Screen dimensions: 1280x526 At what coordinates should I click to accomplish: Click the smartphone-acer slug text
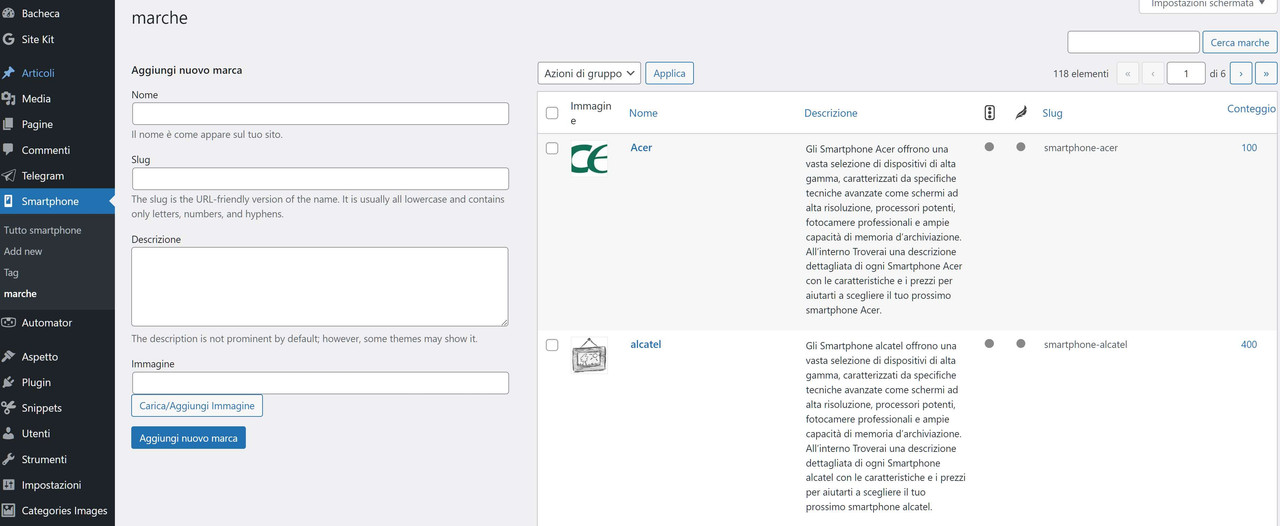[1081, 148]
